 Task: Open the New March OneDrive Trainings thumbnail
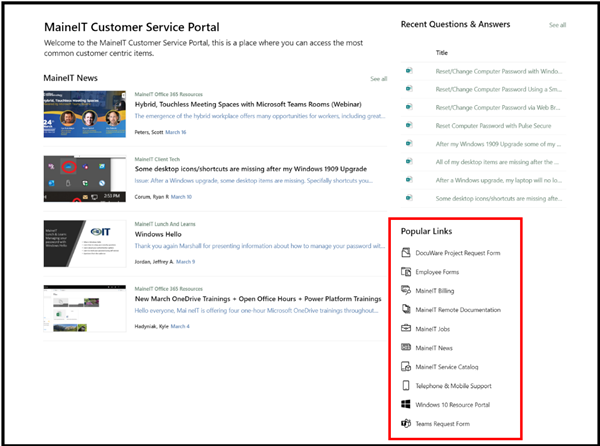coord(85,308)
